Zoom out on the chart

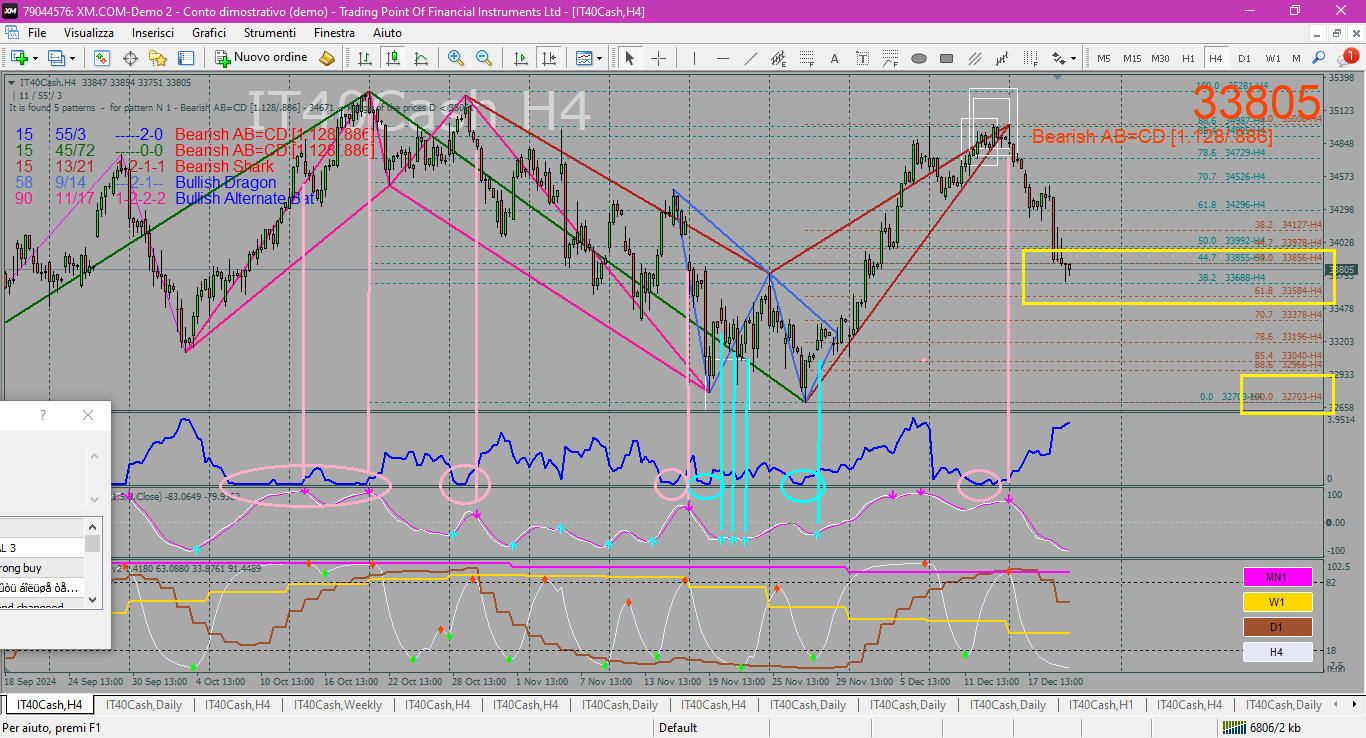[x=484, y=58]
